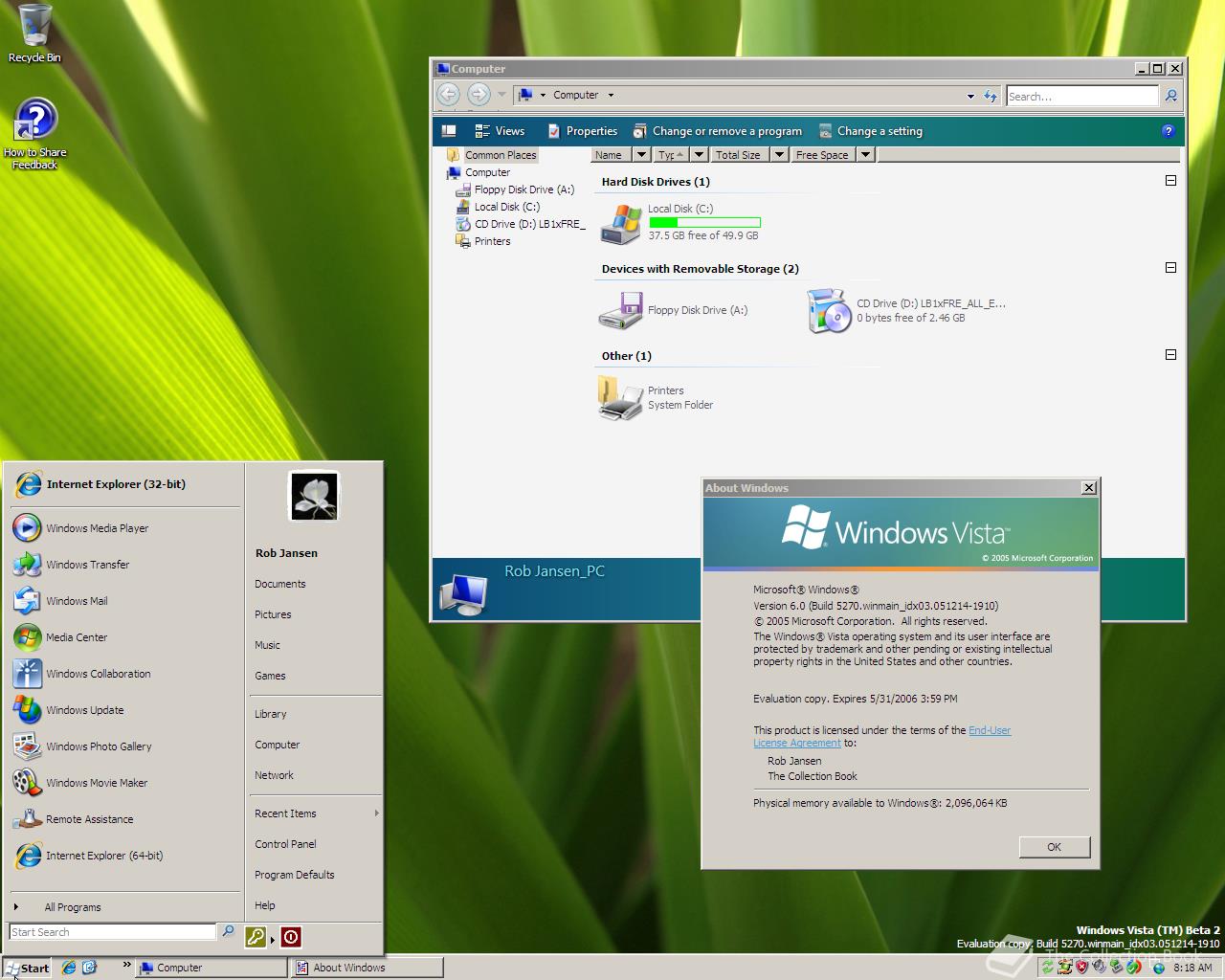This screenshot has height=980, width=1225.
Task: Click OK in About Windows dialog
Action: pos(1054,847)
